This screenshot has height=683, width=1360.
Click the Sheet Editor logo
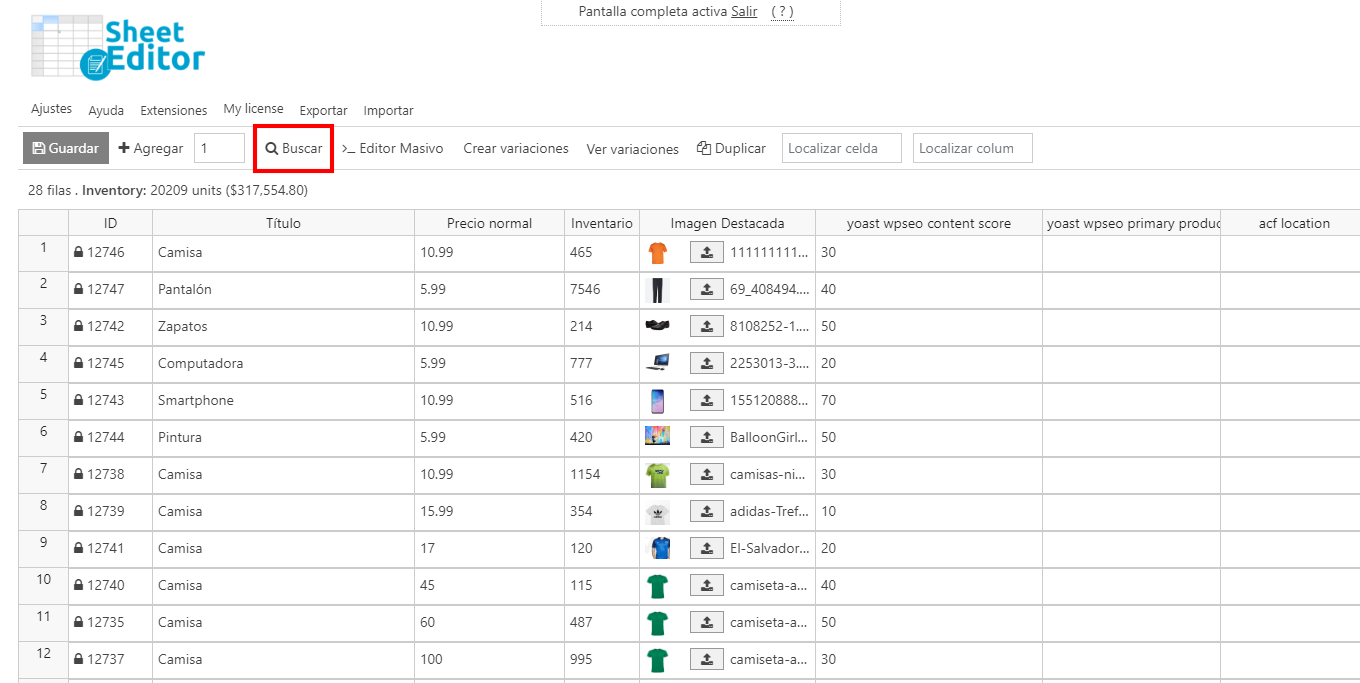[x=118, y=47]
